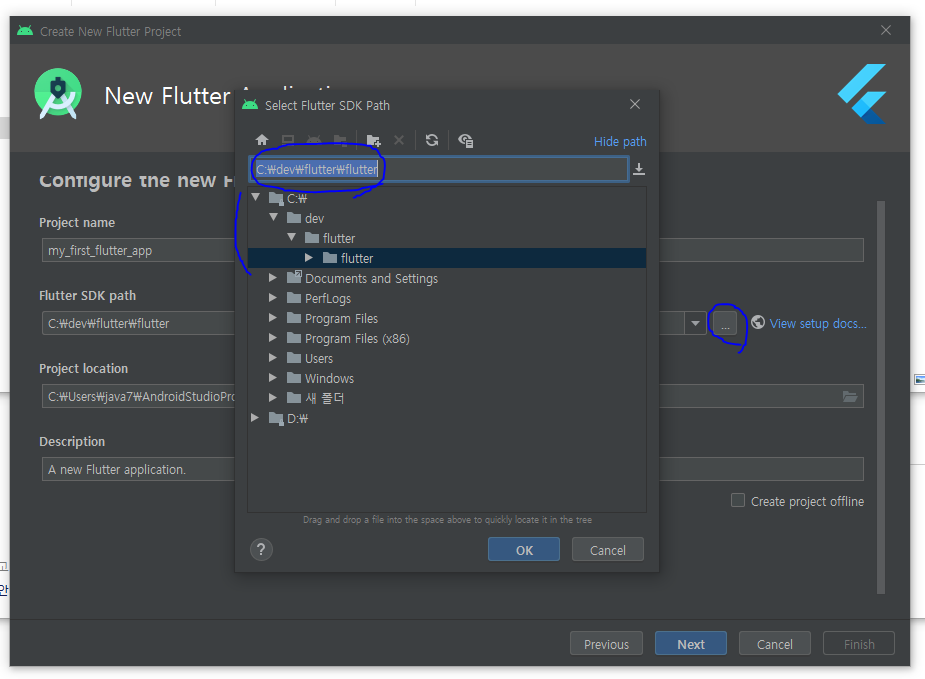
Task: Open View setup docs link
Action: click(x=818, y=323)
